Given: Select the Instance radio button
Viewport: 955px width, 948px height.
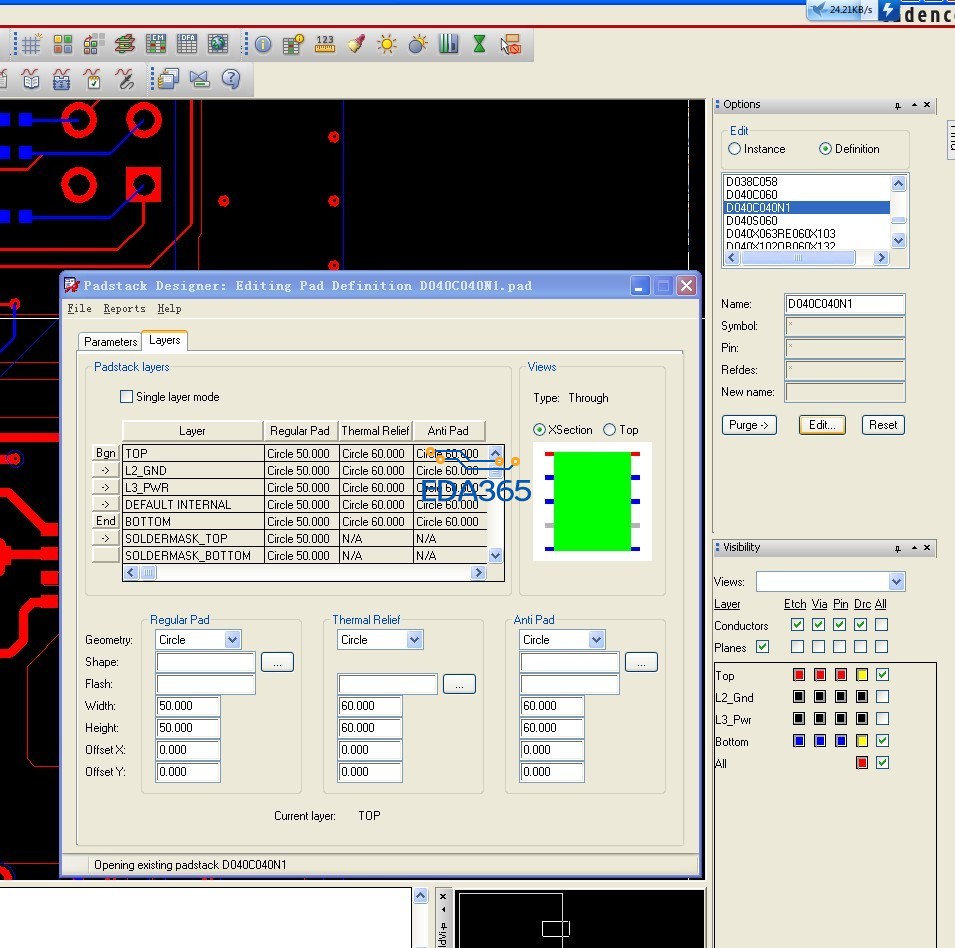Looking at the screenshot, I should pyautogui.click(x=735, y=149).
